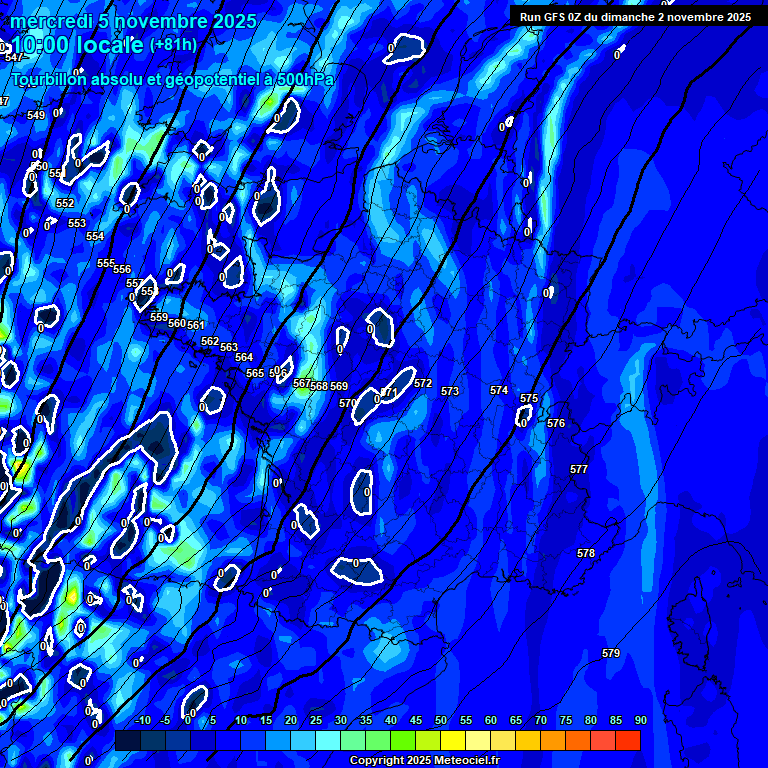
Task: Click the 578 geopotential contour label
Action: tap(586, 553)
